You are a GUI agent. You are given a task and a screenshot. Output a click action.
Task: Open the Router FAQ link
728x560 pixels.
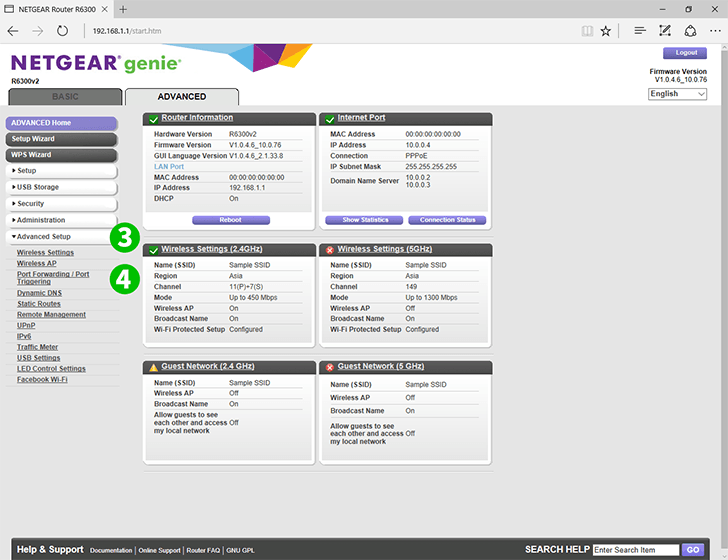203,551
